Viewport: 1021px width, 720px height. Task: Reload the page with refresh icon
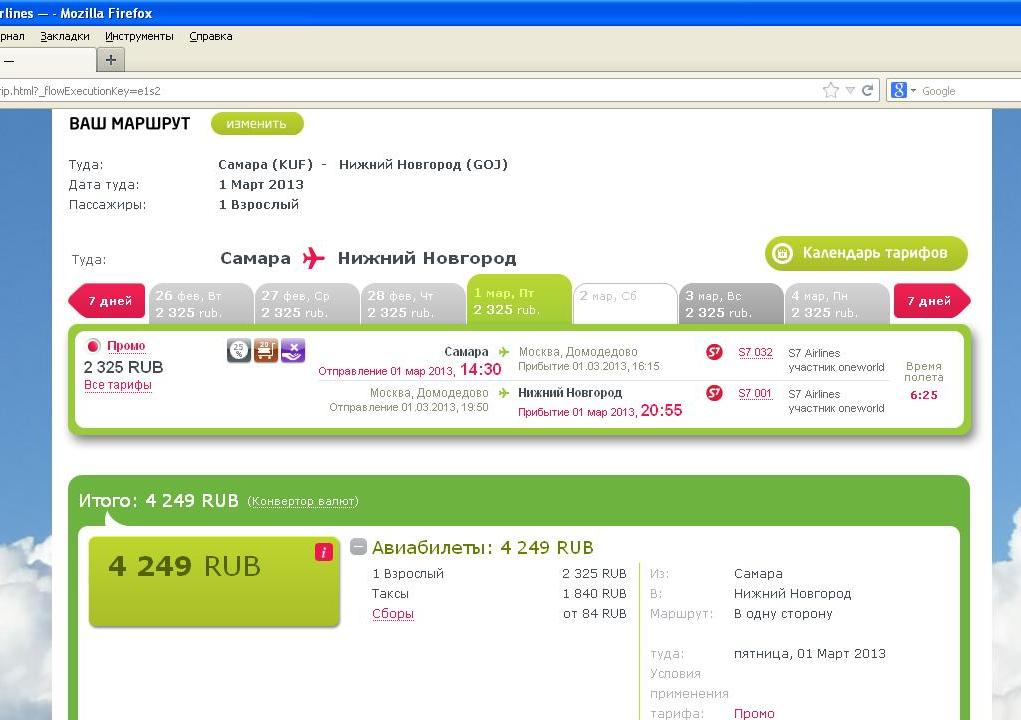[868, 90]
